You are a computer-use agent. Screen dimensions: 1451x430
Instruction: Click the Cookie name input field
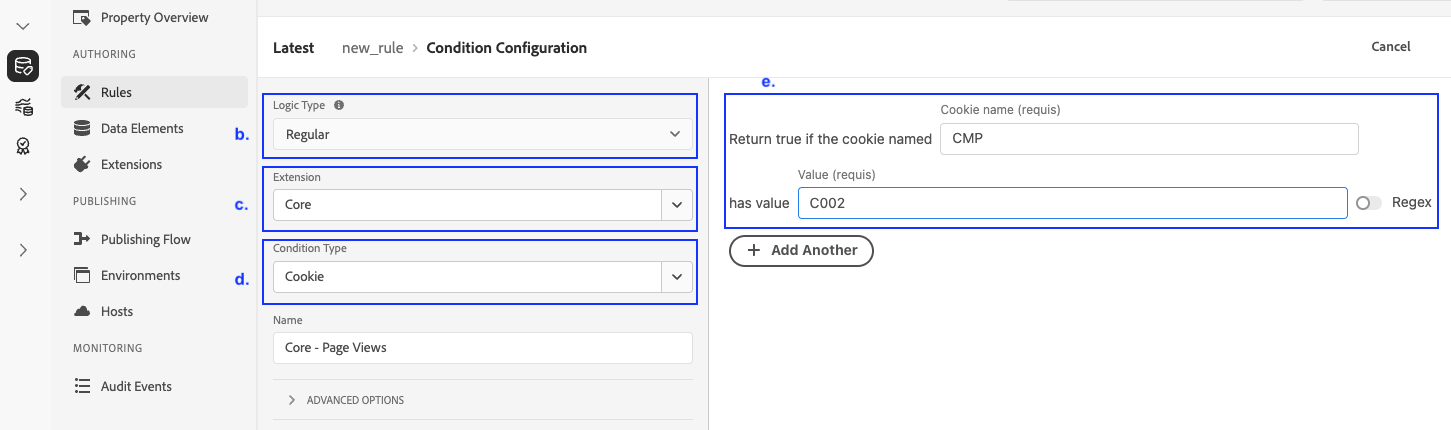click(x=1149, y=139)
